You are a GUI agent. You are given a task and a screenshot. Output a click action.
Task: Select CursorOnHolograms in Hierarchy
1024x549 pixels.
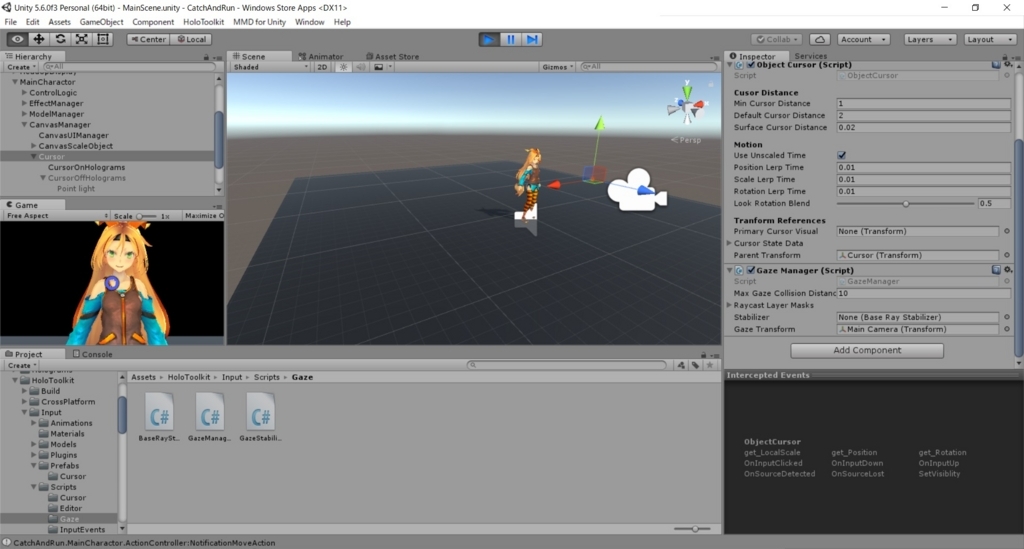[86, 167]
